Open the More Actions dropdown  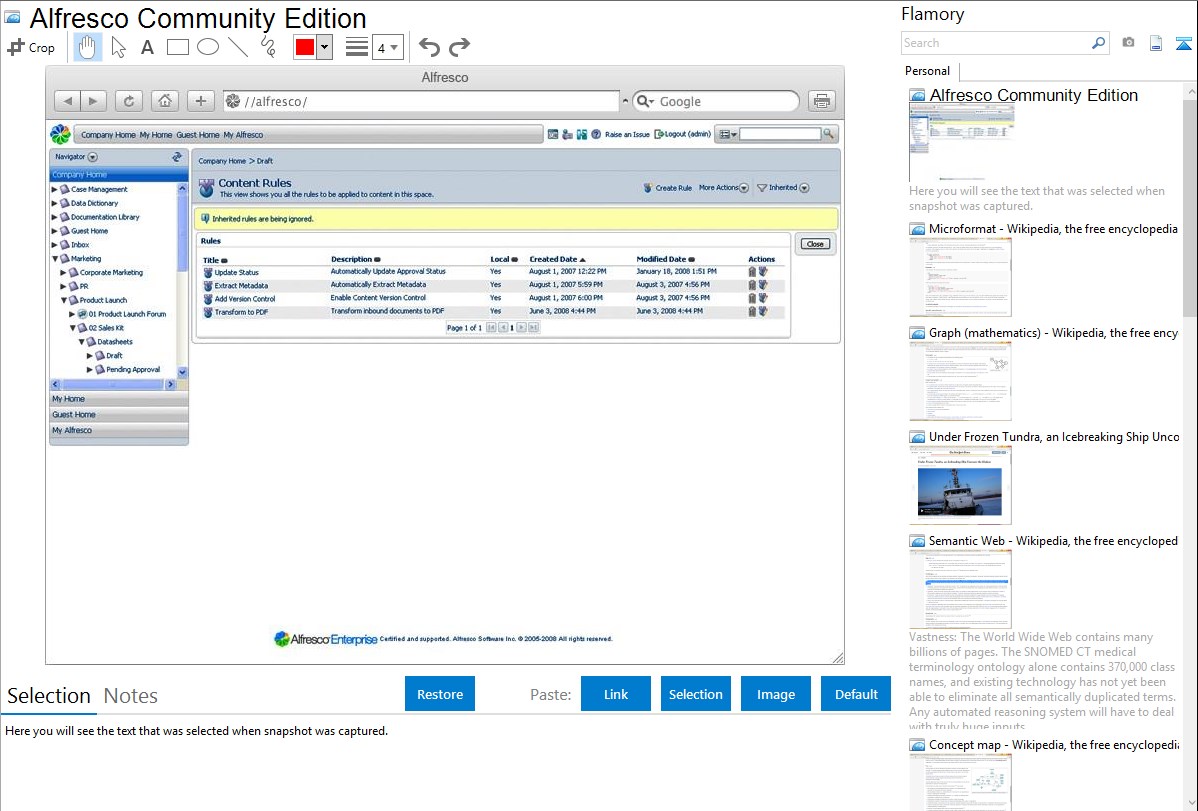click(724, 187)
